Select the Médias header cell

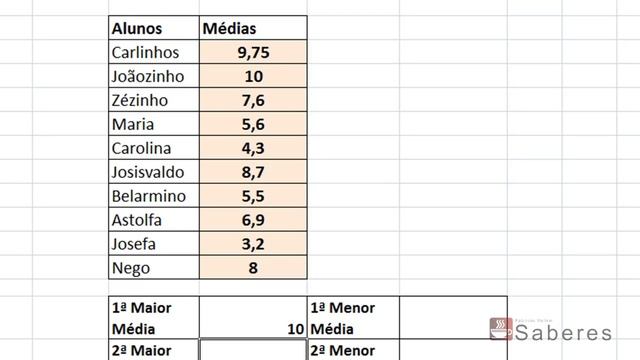253,28
